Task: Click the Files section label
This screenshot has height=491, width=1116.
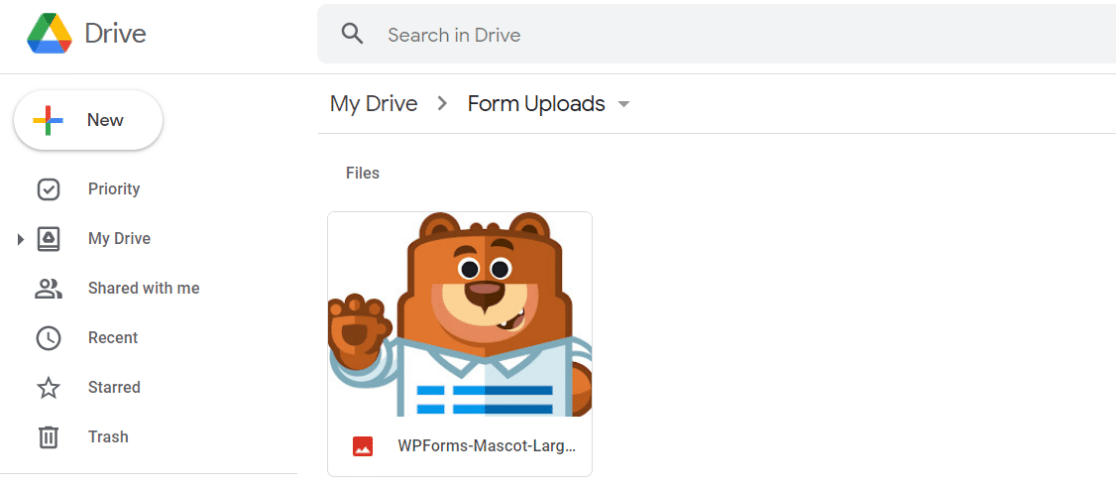Action: click(363, 173)
